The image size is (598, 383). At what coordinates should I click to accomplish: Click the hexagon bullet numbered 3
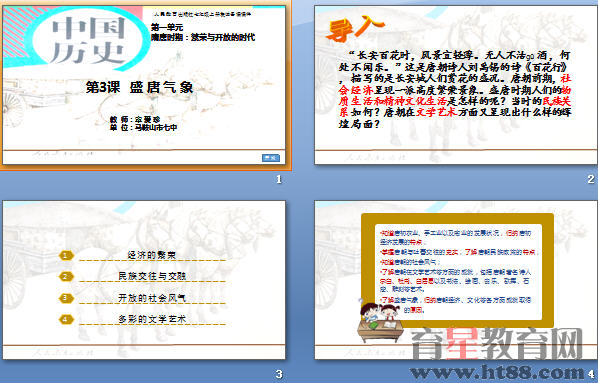66,298
